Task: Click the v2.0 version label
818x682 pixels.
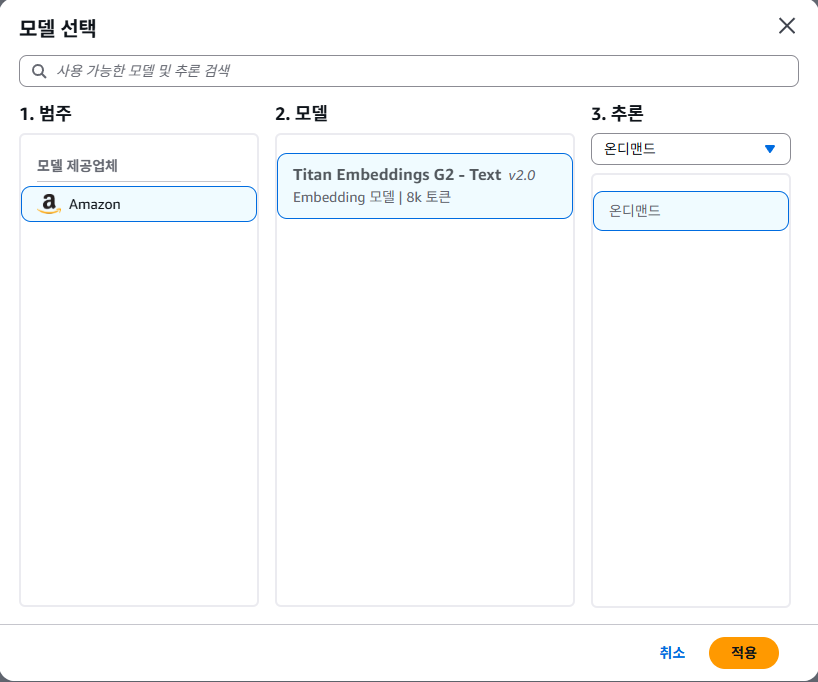Action: 522,175
